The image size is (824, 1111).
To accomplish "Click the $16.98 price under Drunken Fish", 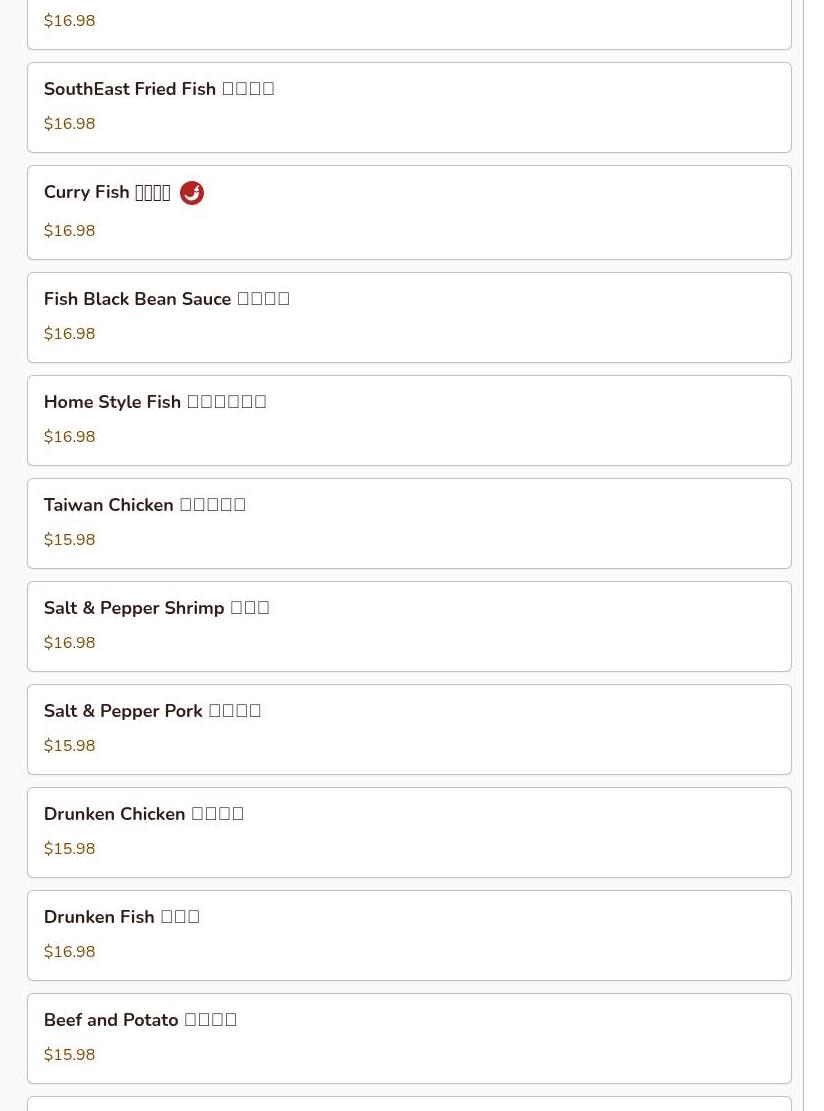I will coord(69,952).
